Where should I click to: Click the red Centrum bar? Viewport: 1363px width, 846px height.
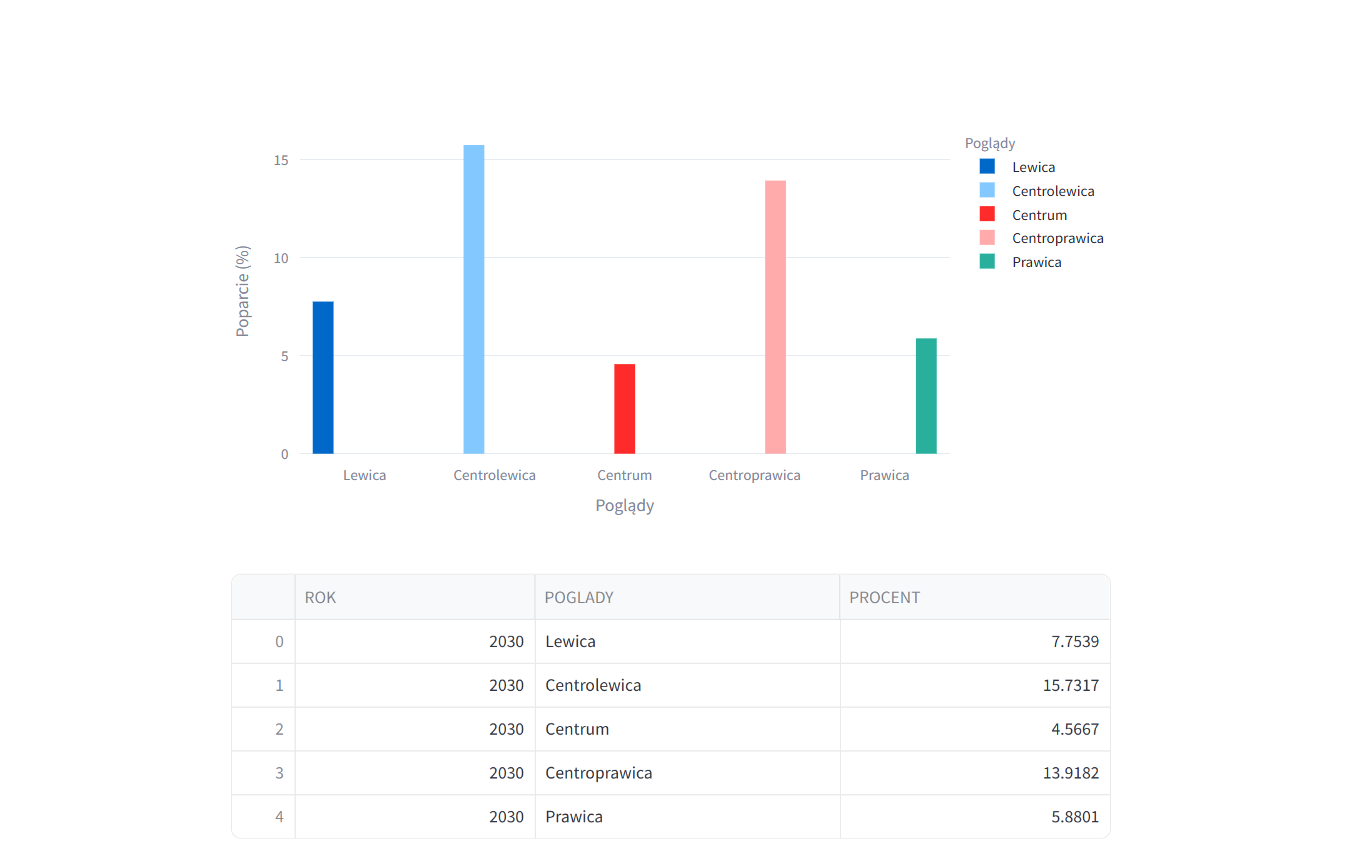[625, 409]
